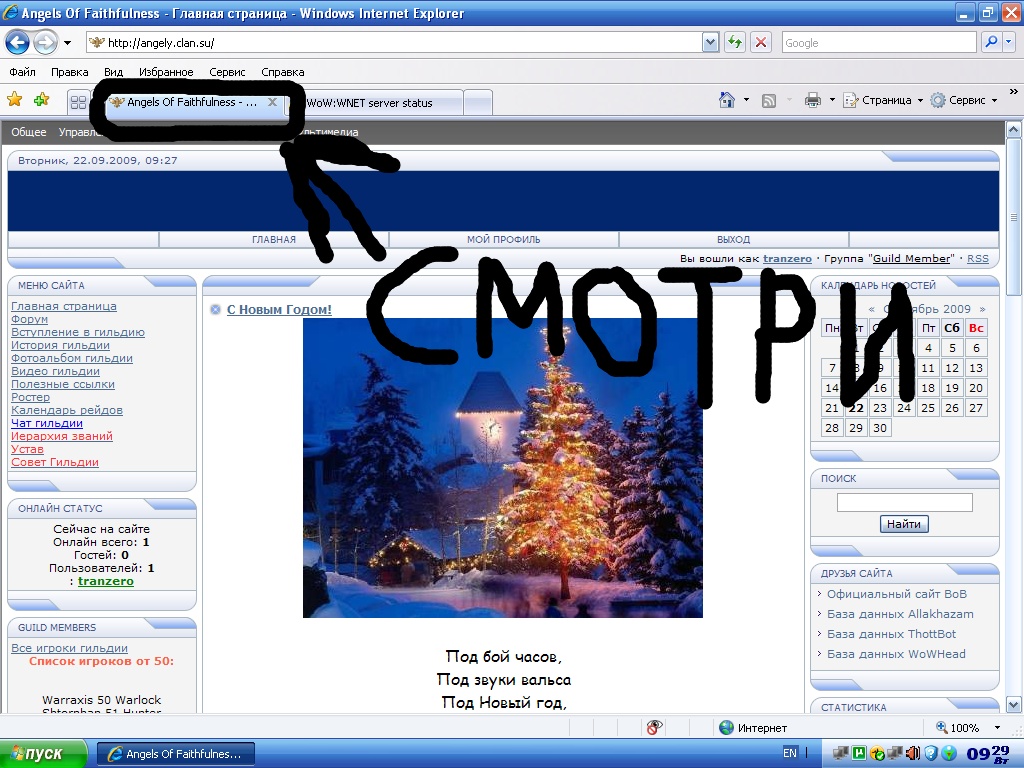Open the Официальный сайт BoB link
The width and height of the screenshot is (1024, 768).
click(897, 594)
